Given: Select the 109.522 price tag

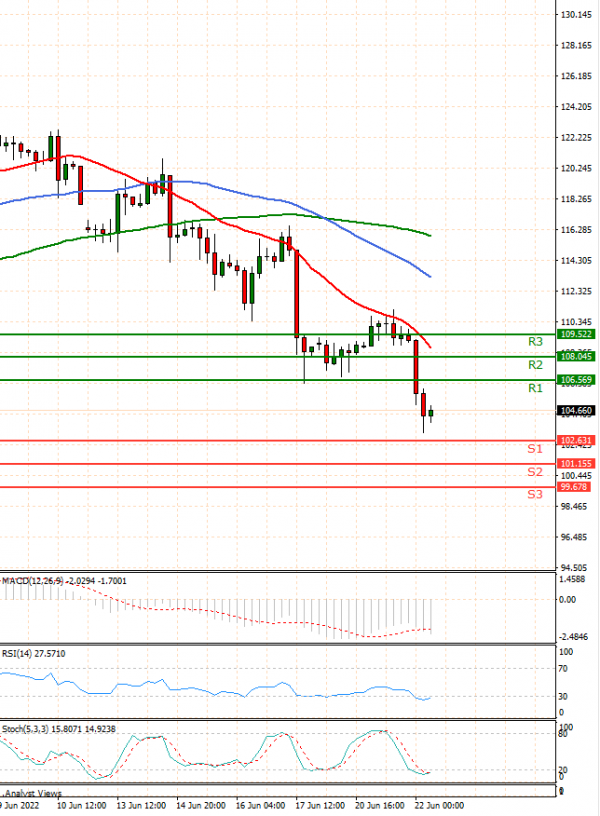Looking at the screenshot, I should pyautogui.click(x=576, y=334).
